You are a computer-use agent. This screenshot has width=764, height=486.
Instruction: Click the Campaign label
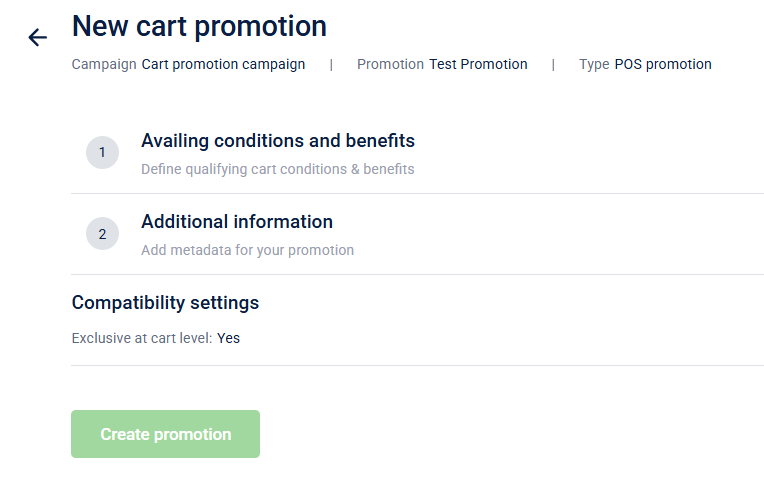pyautogui.click(x=104, y=64)
